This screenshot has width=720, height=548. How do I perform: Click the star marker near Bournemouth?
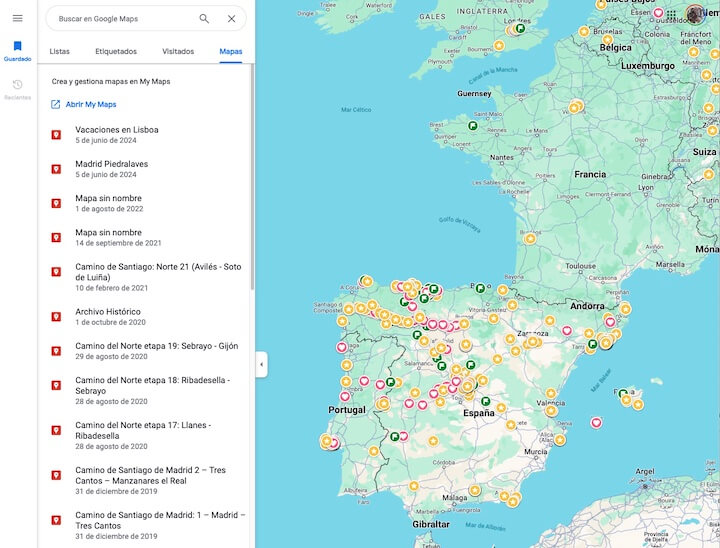point(499,45)
